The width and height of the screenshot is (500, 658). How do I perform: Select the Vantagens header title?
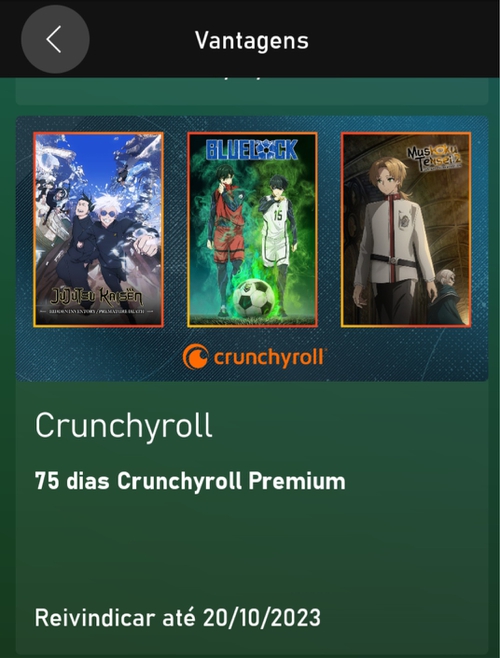coord(252,41)
